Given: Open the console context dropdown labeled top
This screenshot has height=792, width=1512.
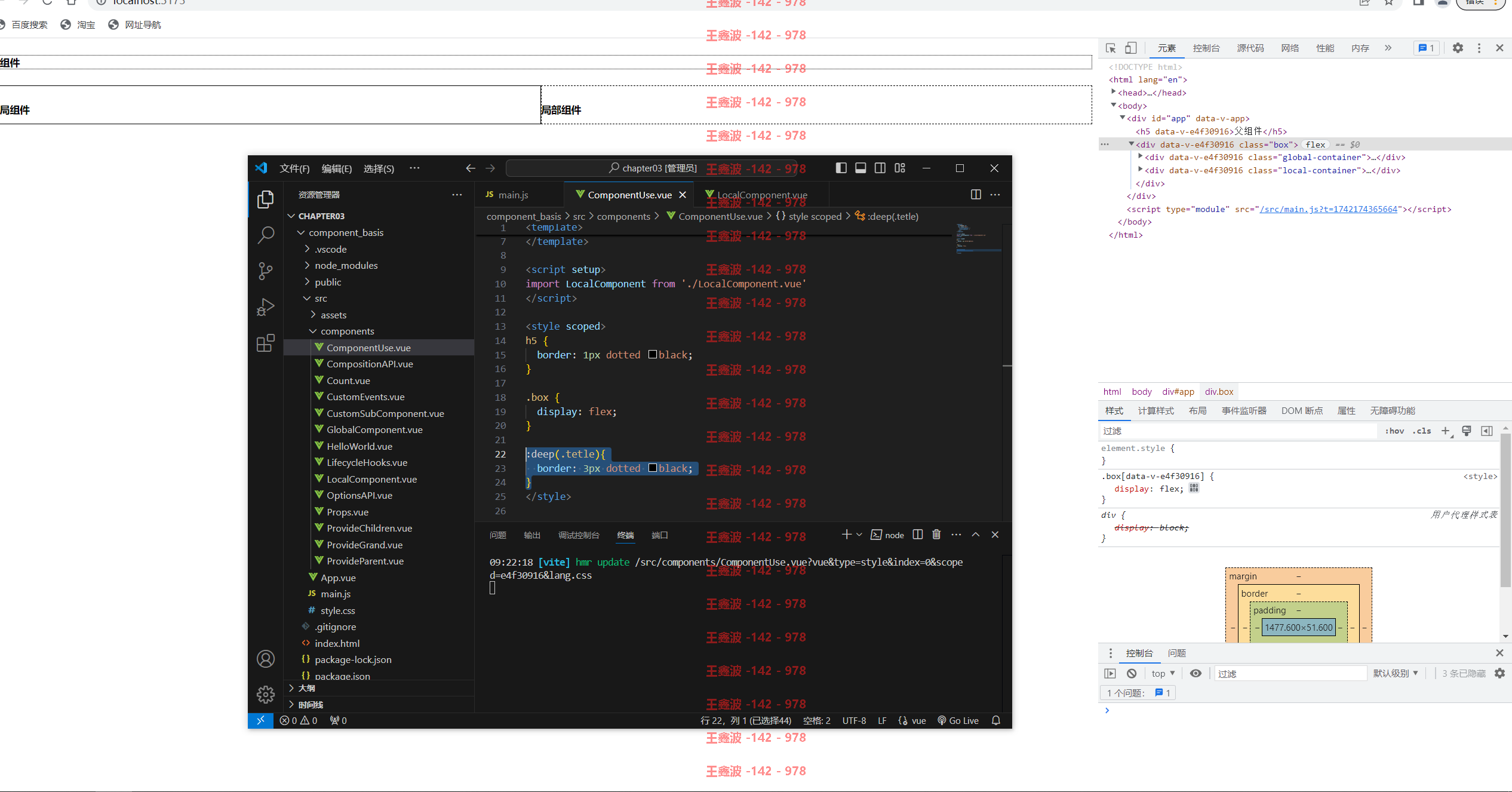Looking at the screenshot, I should tap(1163, 673).
